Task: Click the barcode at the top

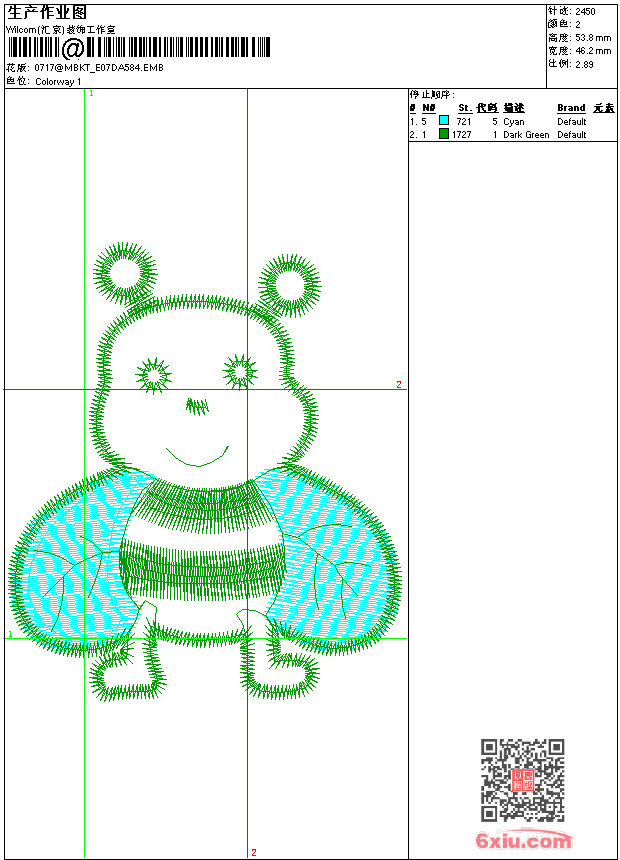Action: (140, 48)
